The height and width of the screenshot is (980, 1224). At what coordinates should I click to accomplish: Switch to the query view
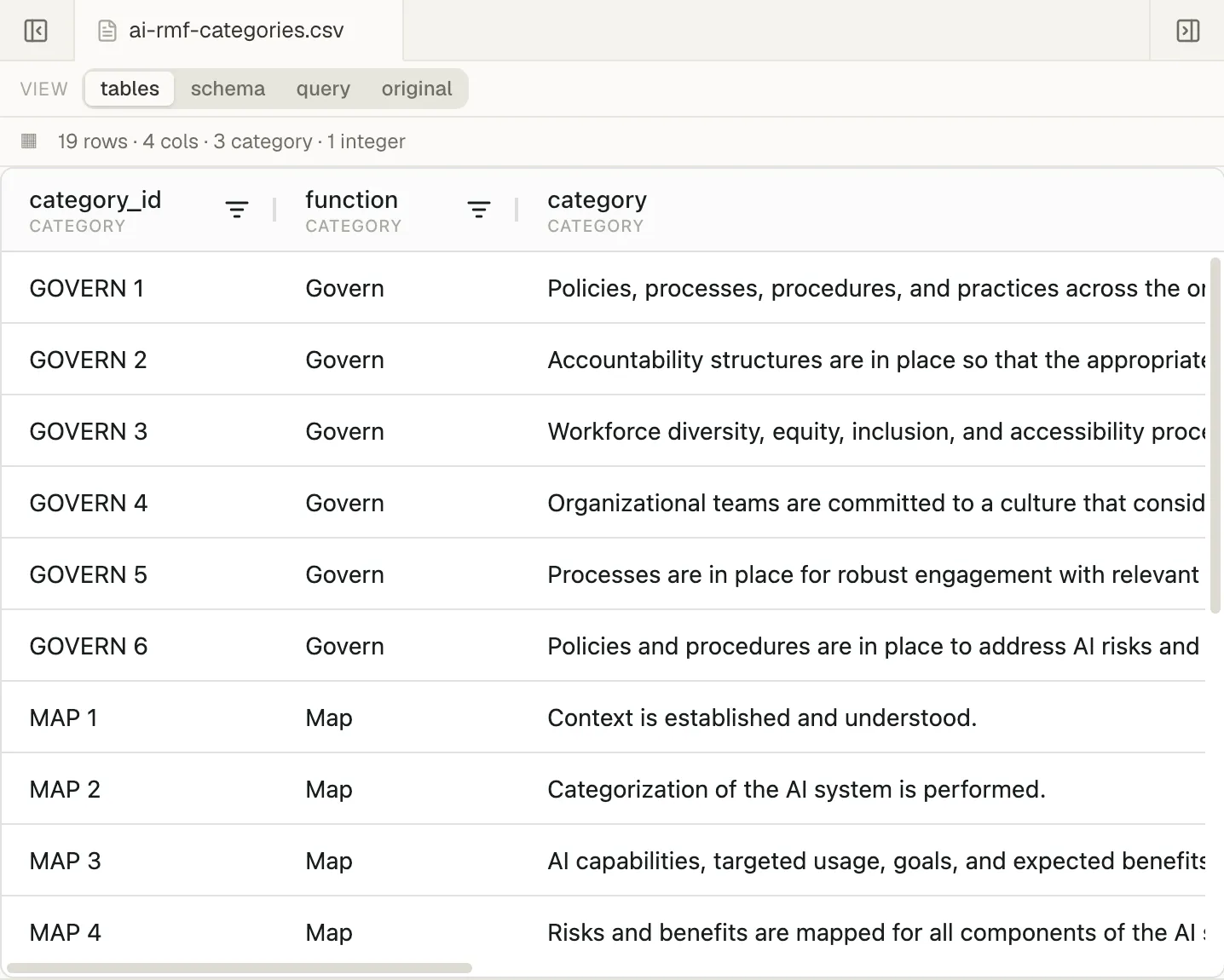tap(323, 89)
